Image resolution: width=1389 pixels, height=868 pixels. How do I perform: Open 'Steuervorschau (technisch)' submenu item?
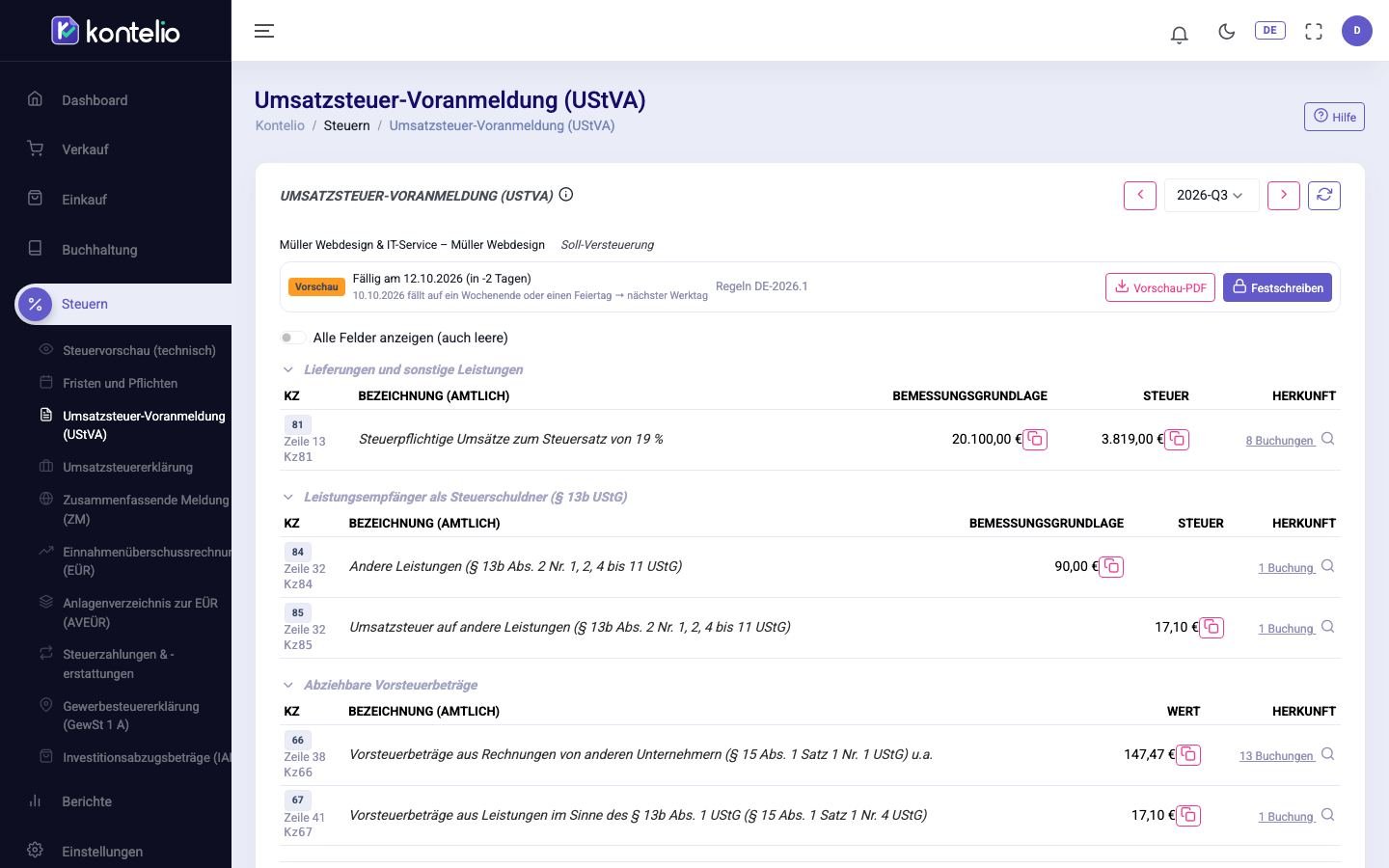point(139,350)
